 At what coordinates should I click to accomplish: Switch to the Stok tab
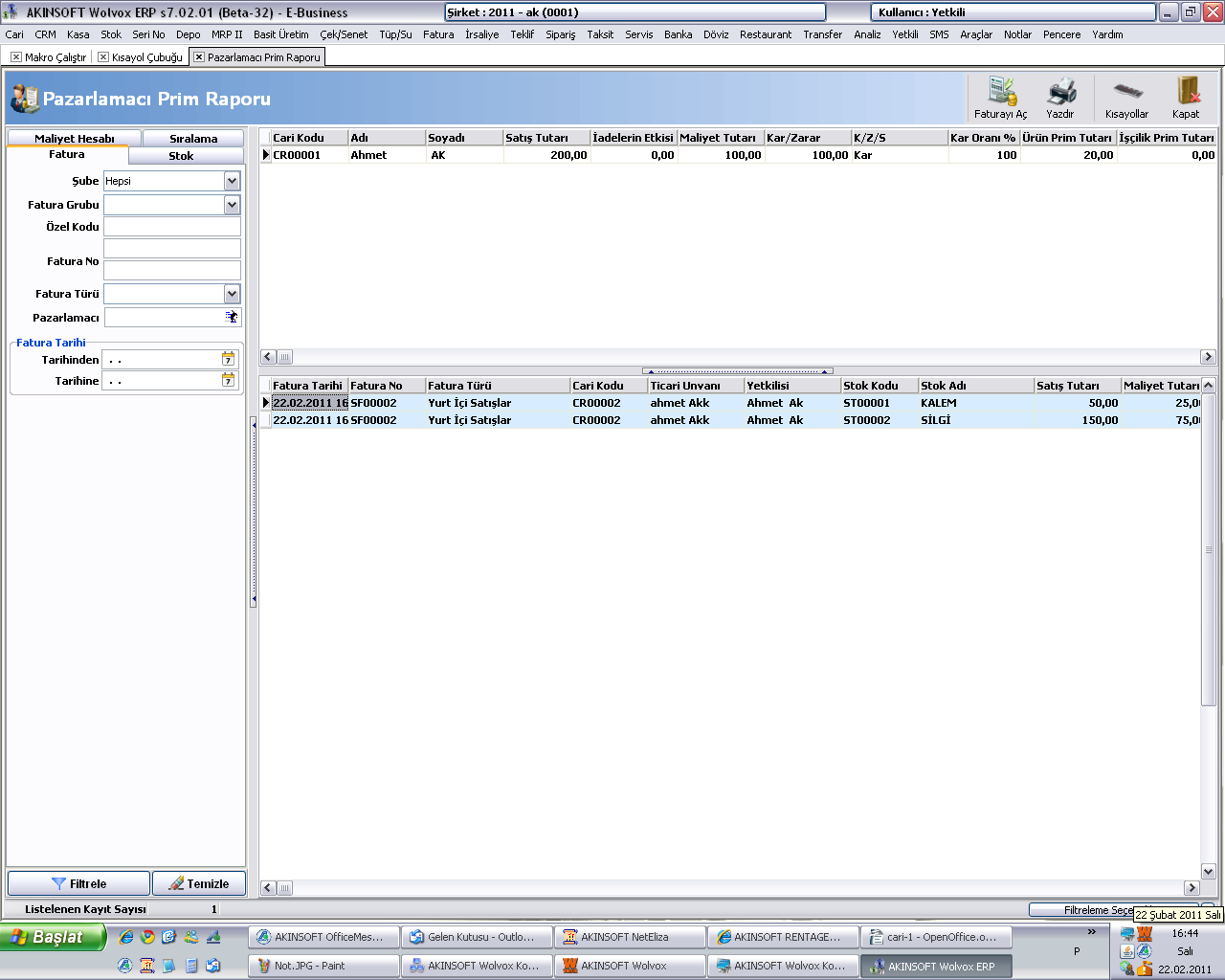point(181,156)
